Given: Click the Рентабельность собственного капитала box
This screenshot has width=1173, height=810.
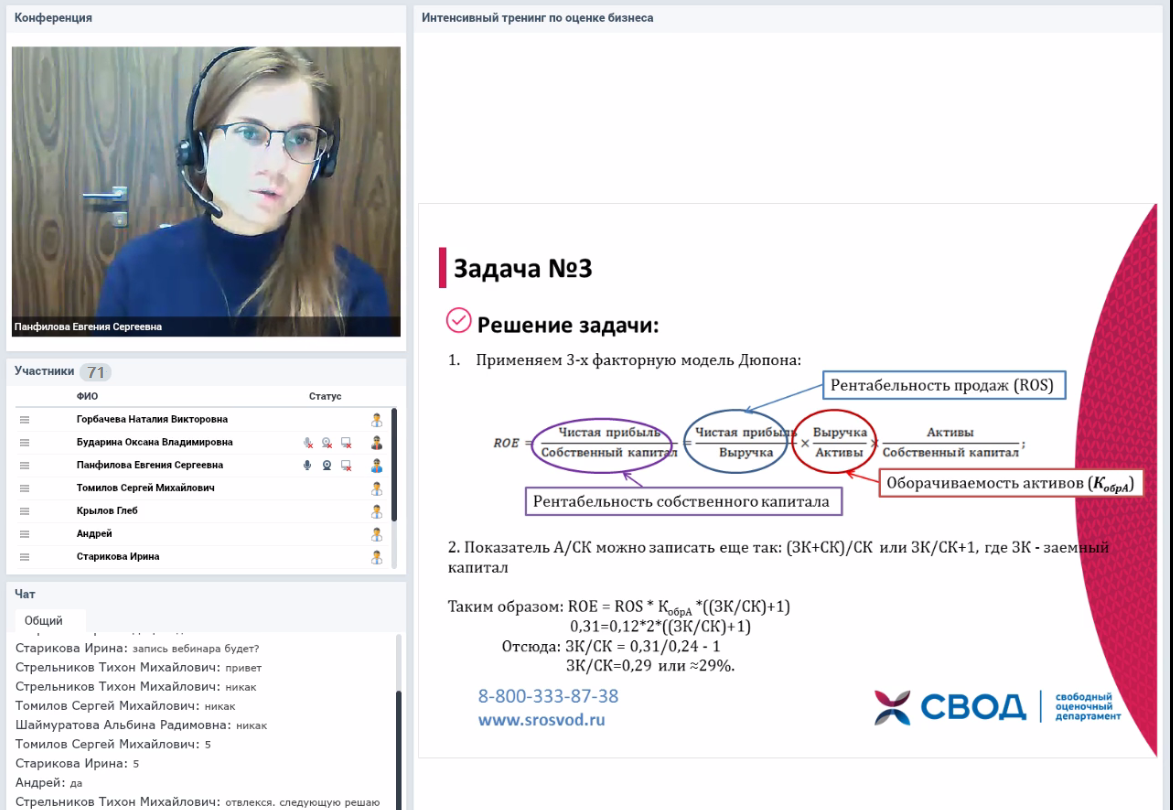Looking at the screenshot, I should (683, 501).
